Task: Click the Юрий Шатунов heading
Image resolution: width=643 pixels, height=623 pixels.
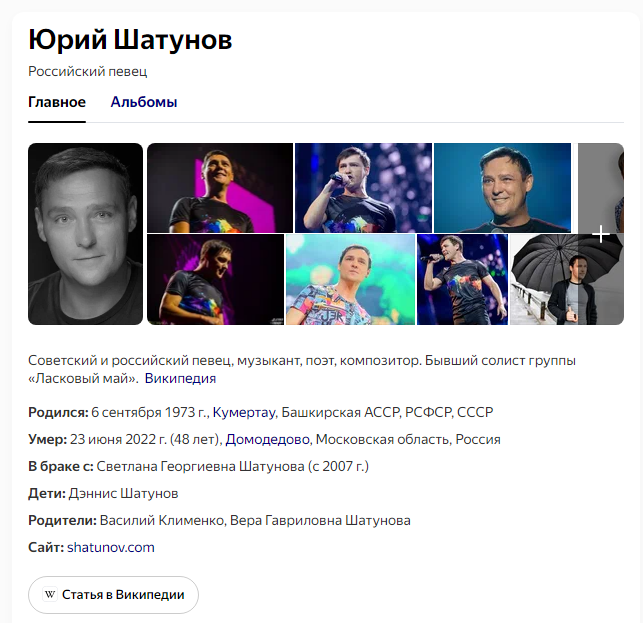Action: (130, 40)
